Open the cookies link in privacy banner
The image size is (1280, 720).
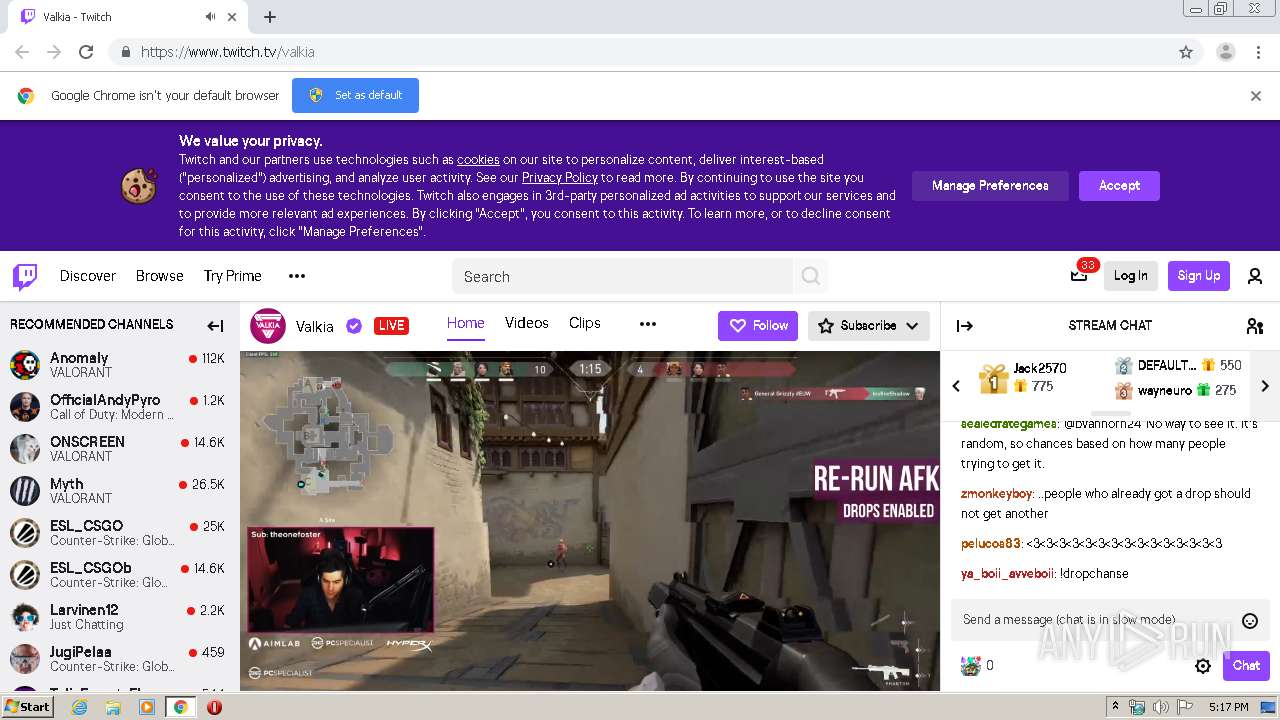click(x=478, y=160)
